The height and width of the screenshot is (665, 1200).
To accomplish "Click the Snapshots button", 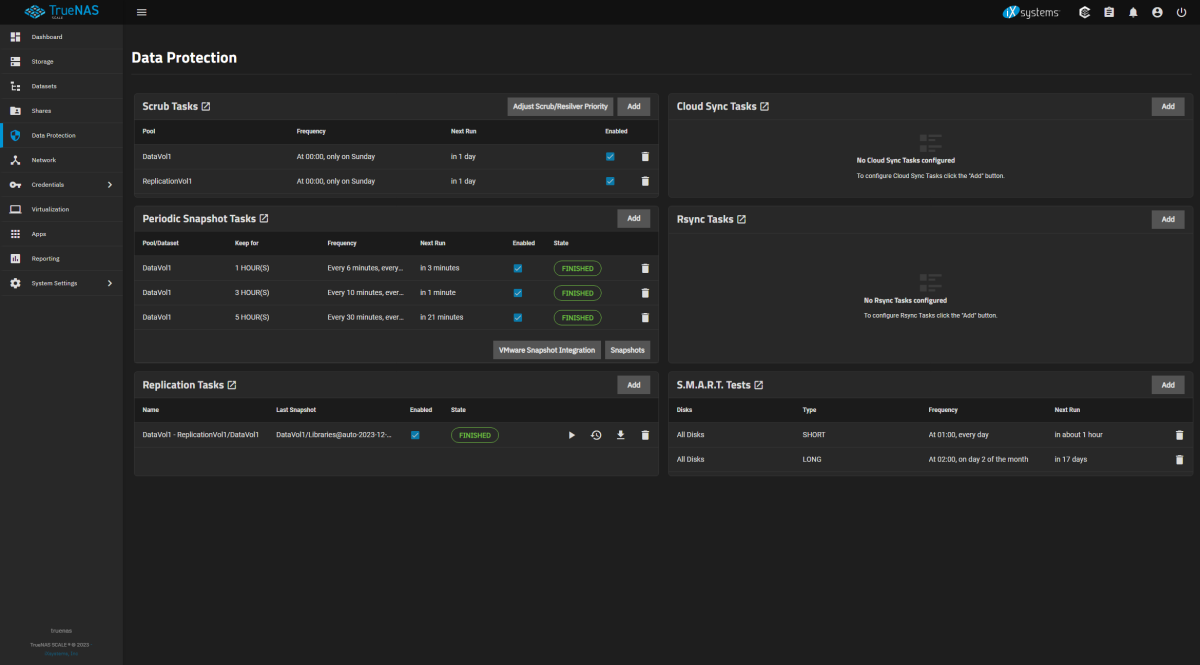I will pyautogui.click(x=628, y=350).
